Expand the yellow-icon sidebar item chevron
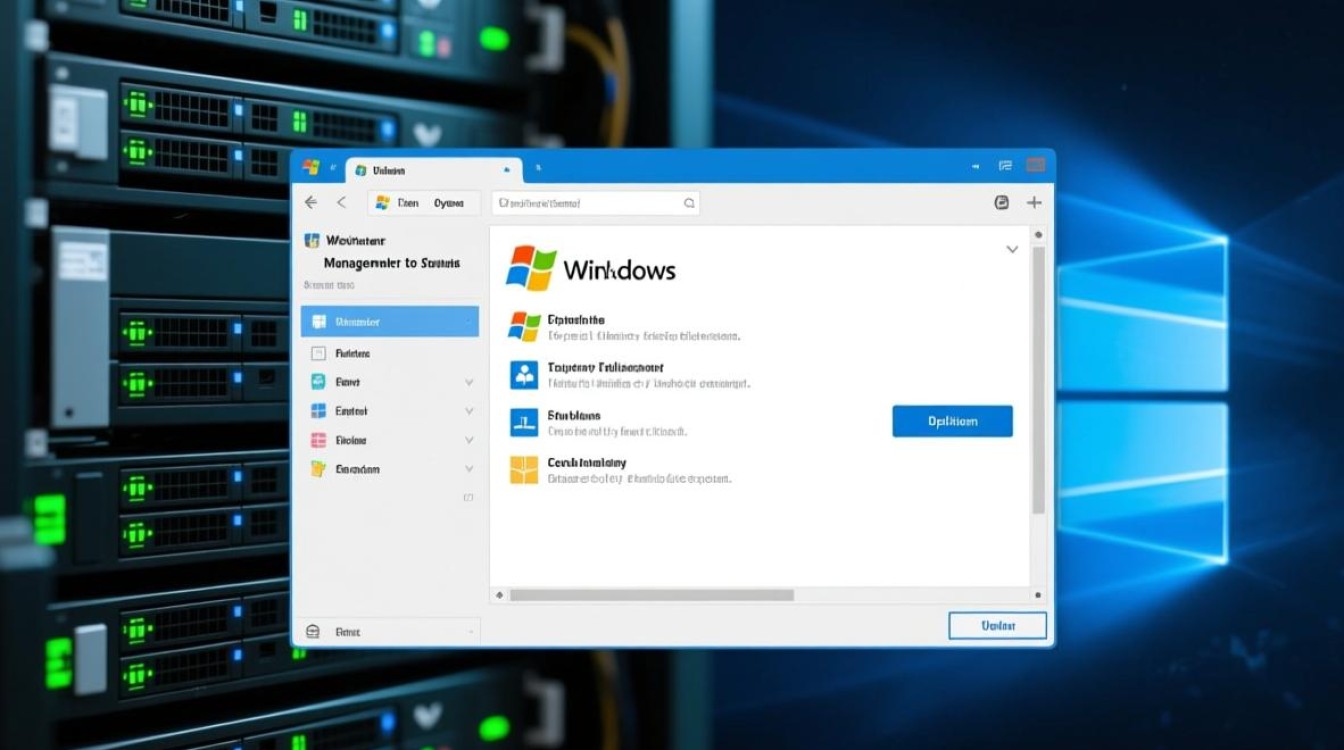Viewport: 1344px width, 750px height. pyautogui.click(x=469, y=469)
